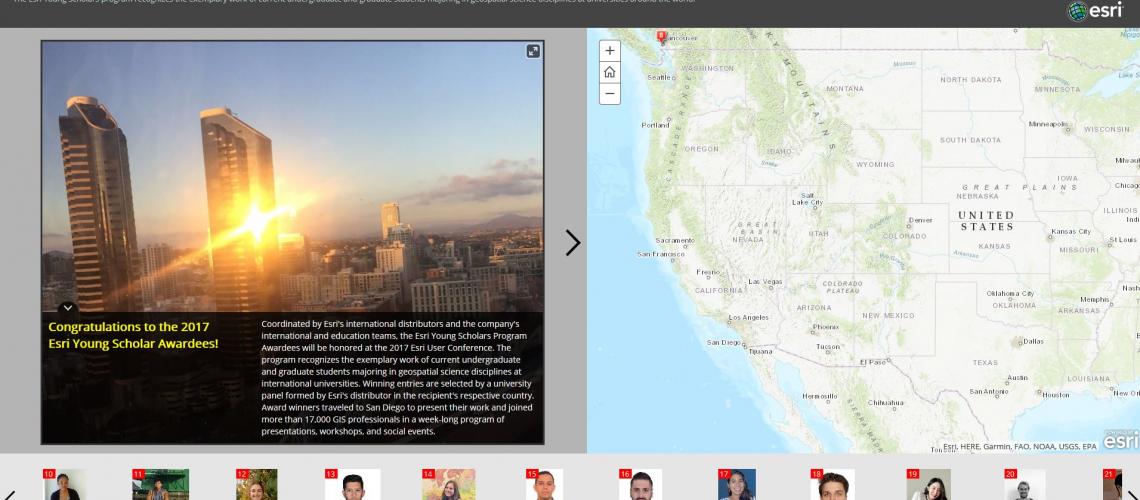1140x500 pixels.
Task: Select thumbnail number 18
Action: pos(832,484)
